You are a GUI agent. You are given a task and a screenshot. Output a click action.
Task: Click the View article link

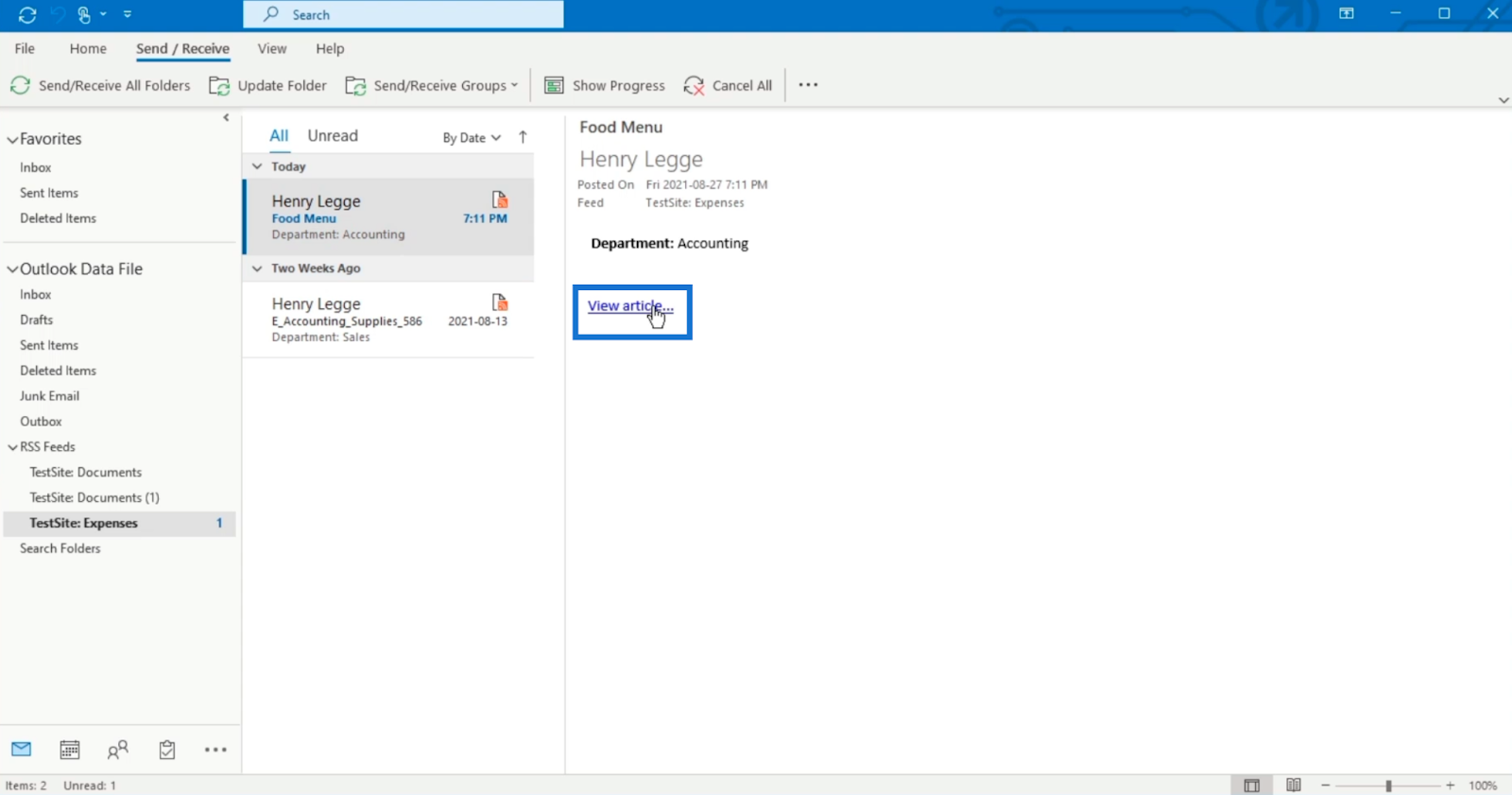pyautogui.click(x=630, y=305)
